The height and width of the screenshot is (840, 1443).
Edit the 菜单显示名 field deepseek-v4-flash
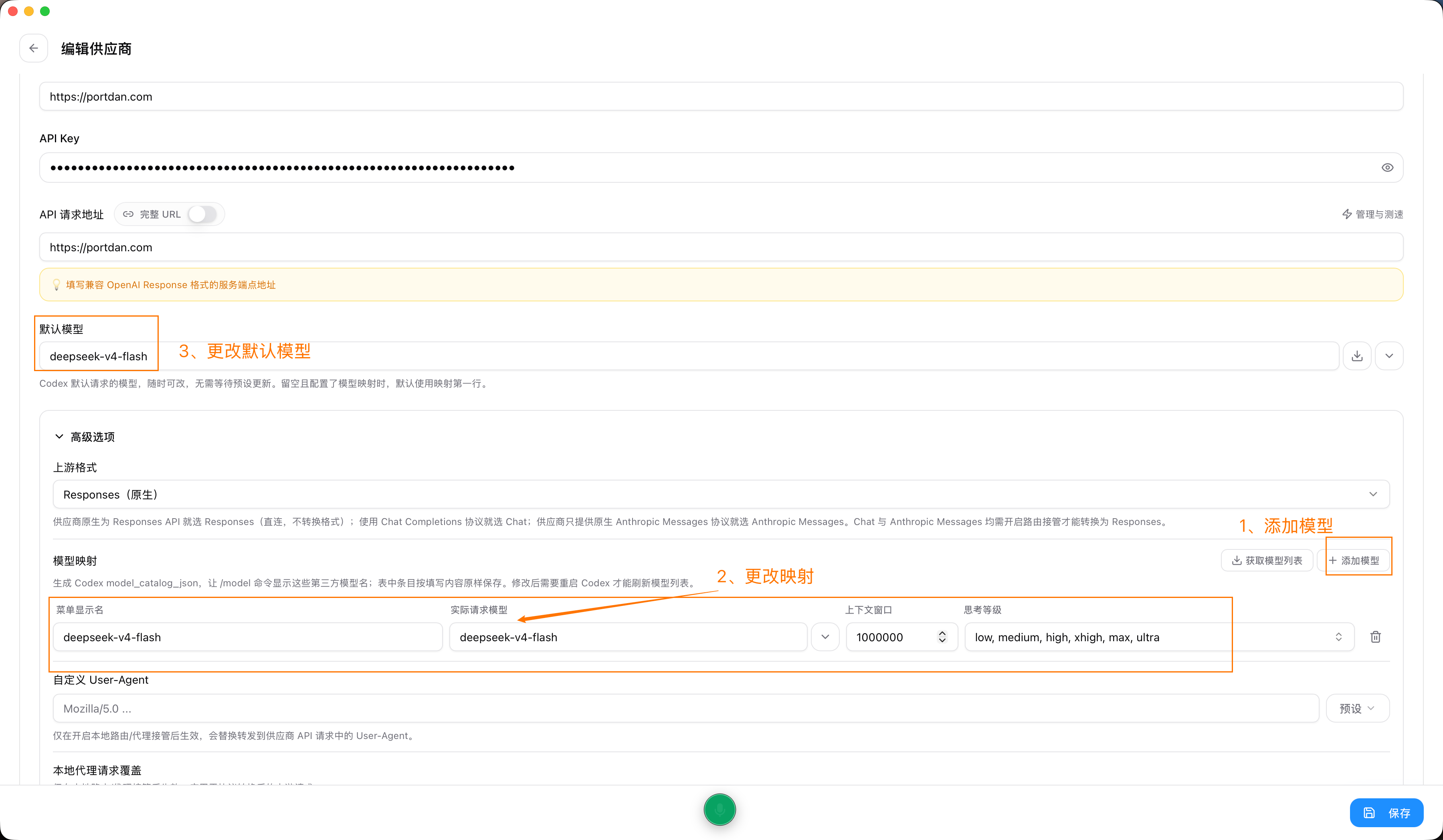click(x=247, y=637)
